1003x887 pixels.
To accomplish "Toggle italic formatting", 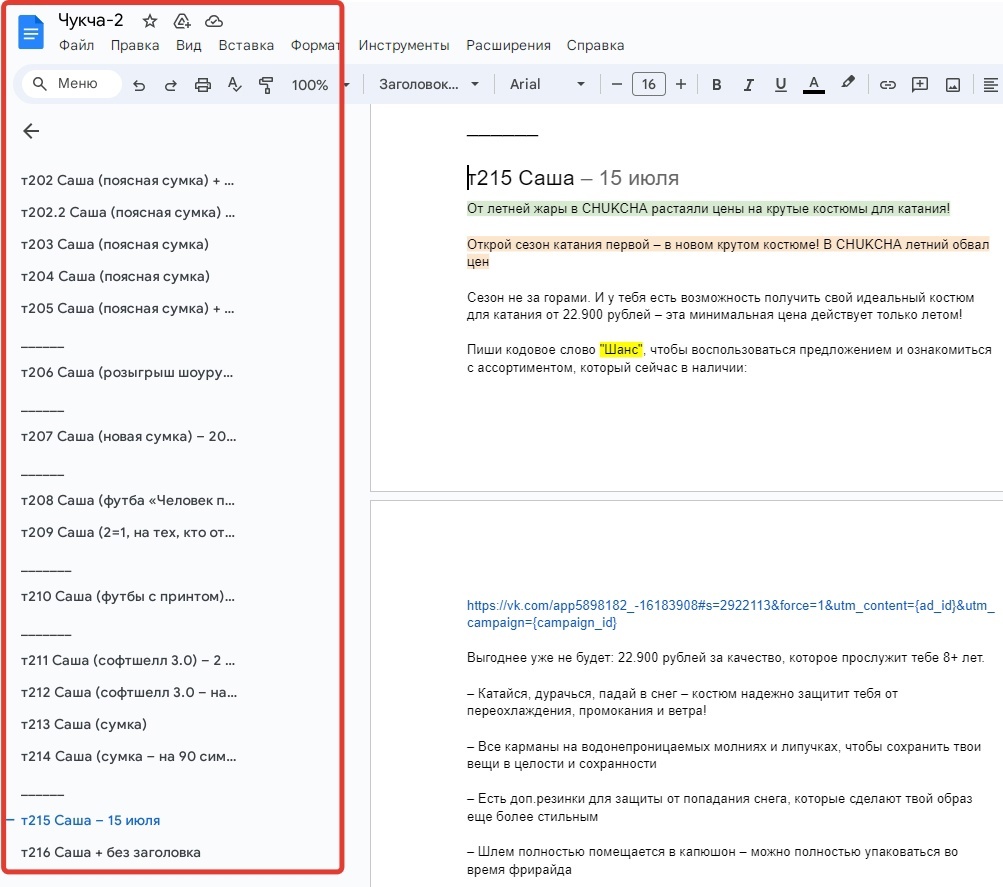I will (x=748, y=84).
